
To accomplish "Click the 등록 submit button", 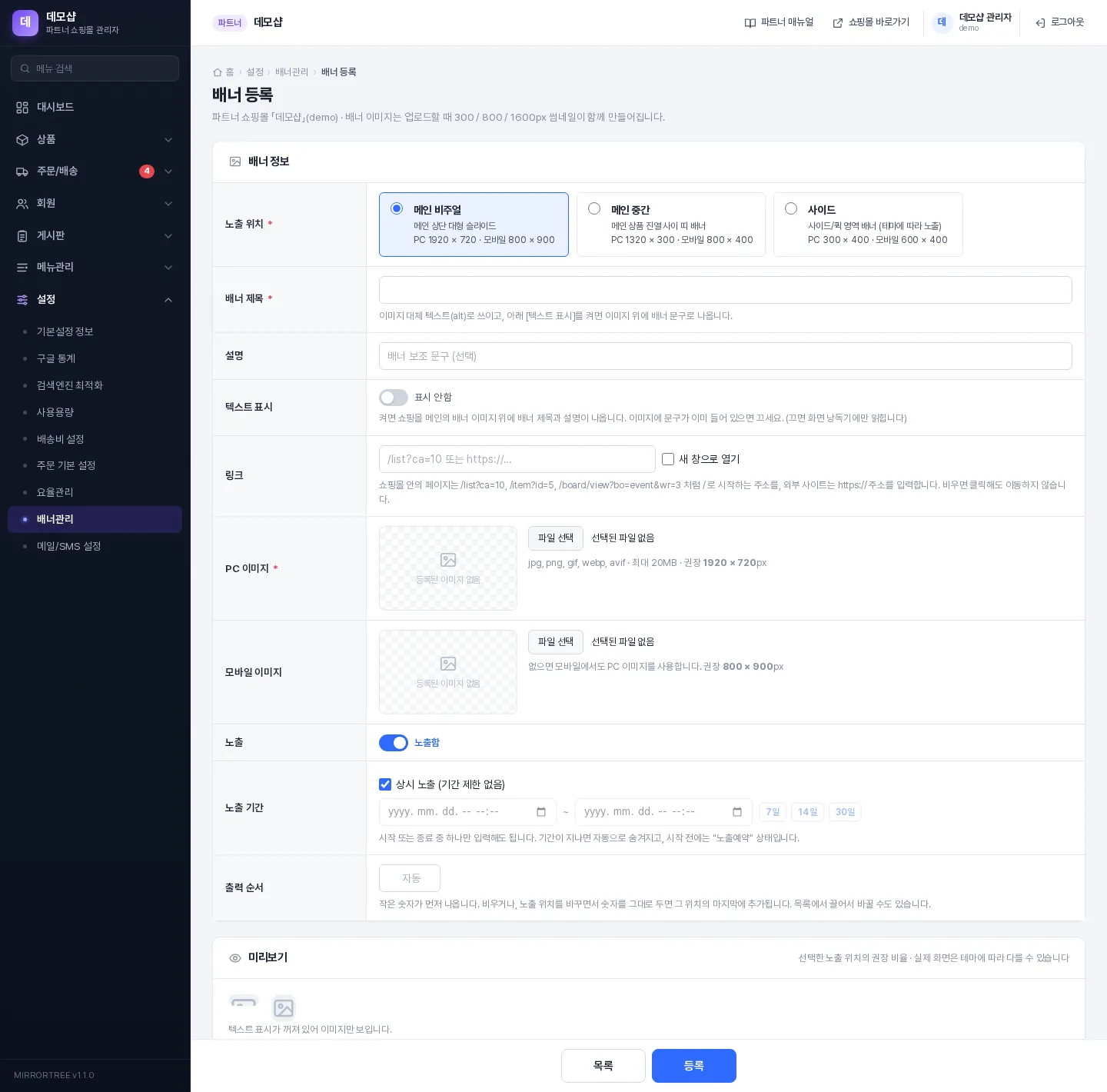I will click(694, 1066).
